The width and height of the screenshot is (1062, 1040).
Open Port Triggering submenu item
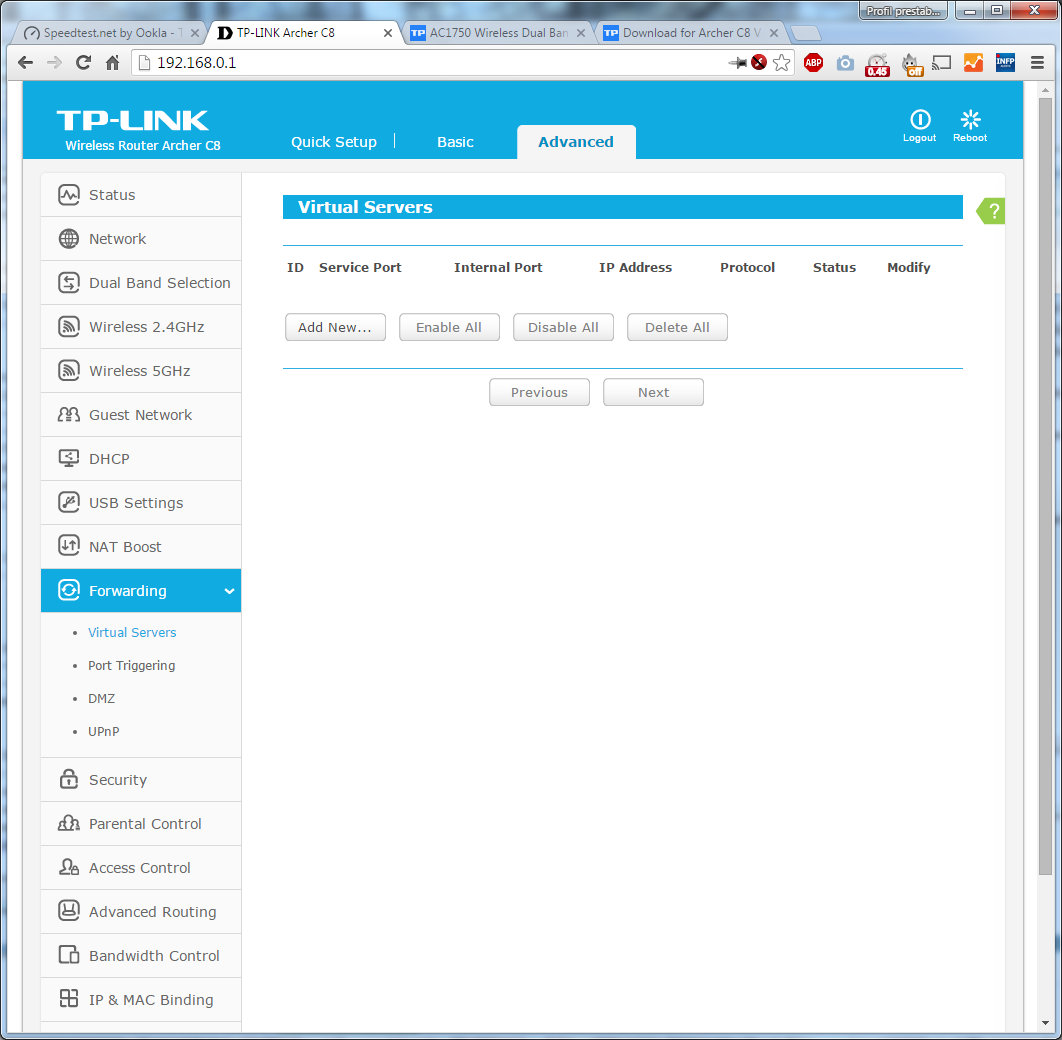131,666
